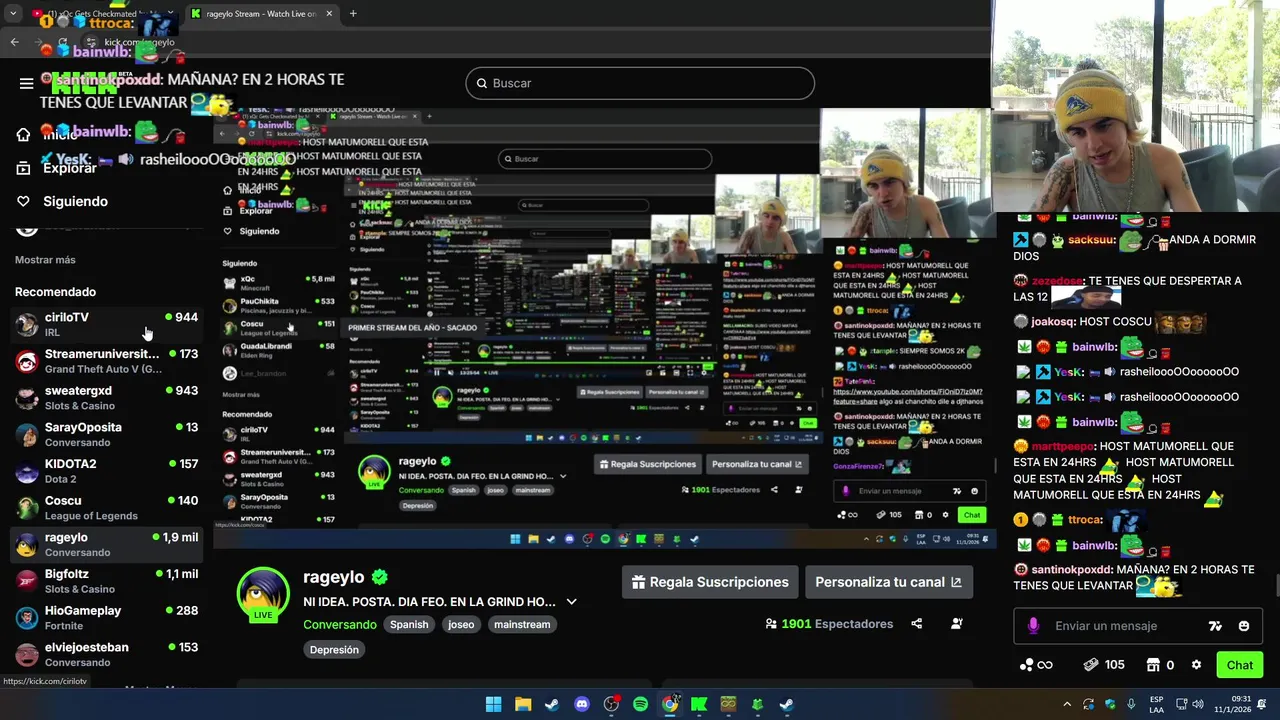
Task: Click Personaliza tu canal button
Action: [x=888, y=582]
